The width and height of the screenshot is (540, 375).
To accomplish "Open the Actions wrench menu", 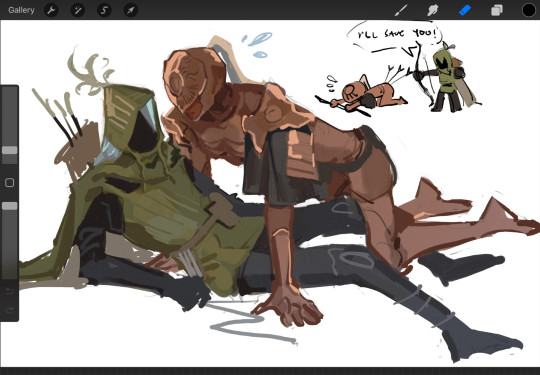I will [51, 10].
